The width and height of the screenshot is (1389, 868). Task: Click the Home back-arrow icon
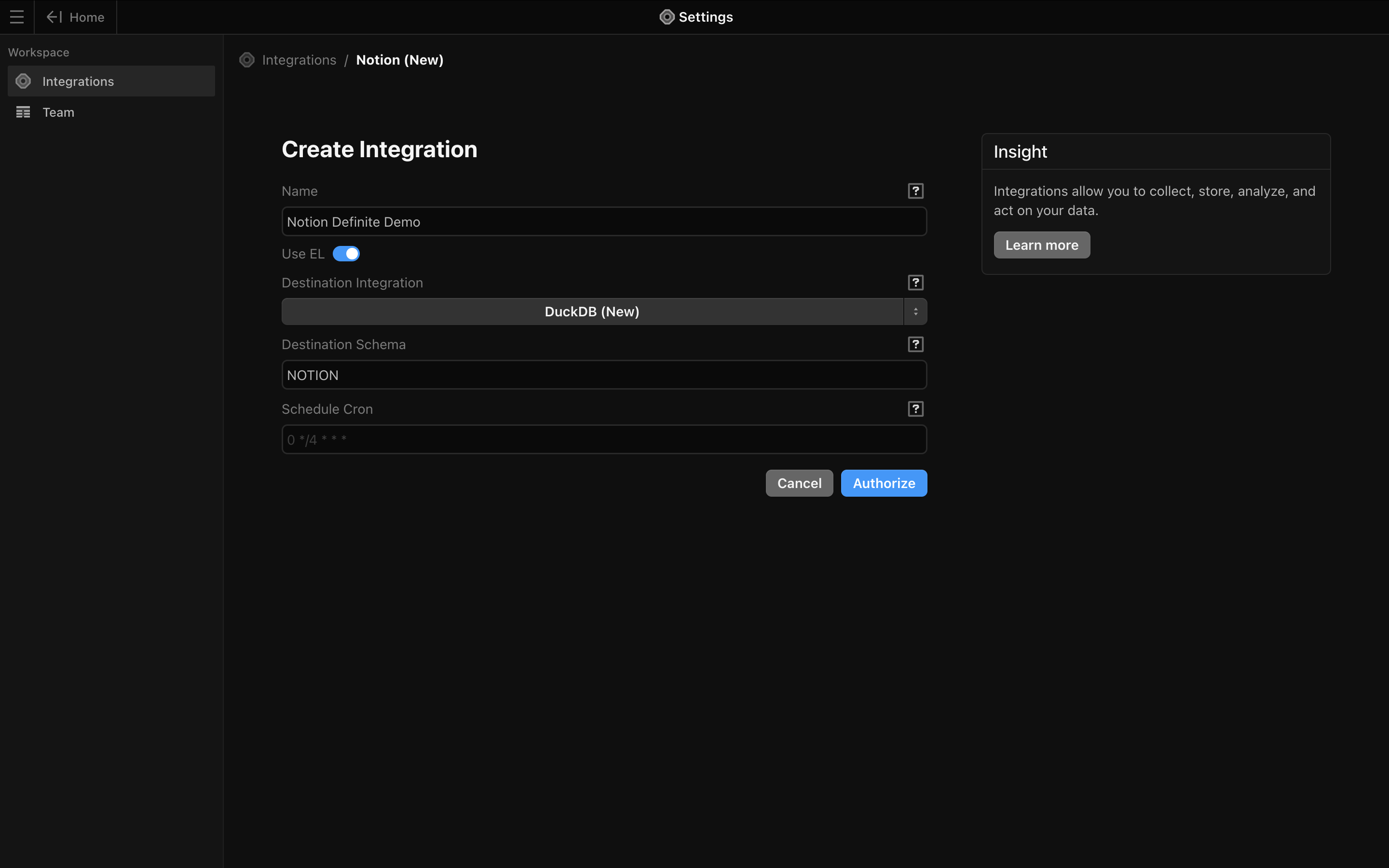pyautogui.click(x=54, y=17)
